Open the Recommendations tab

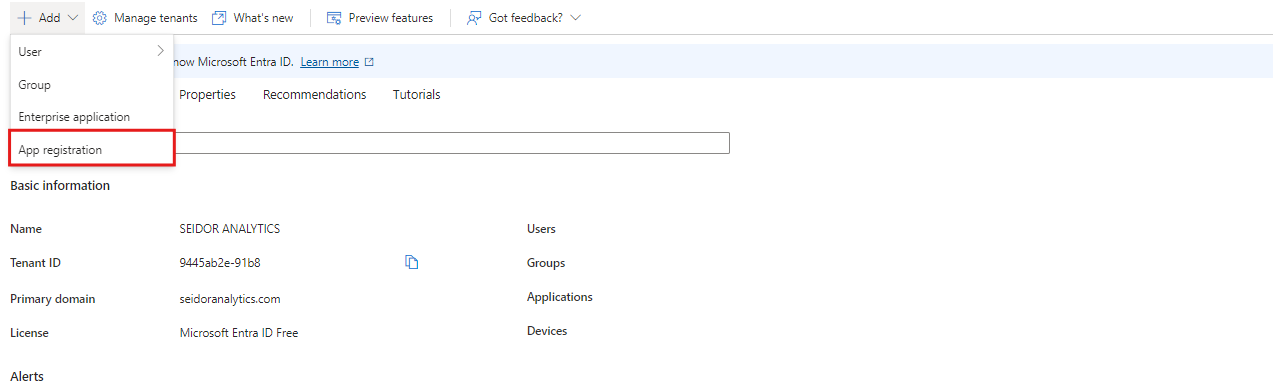point(314,94)
